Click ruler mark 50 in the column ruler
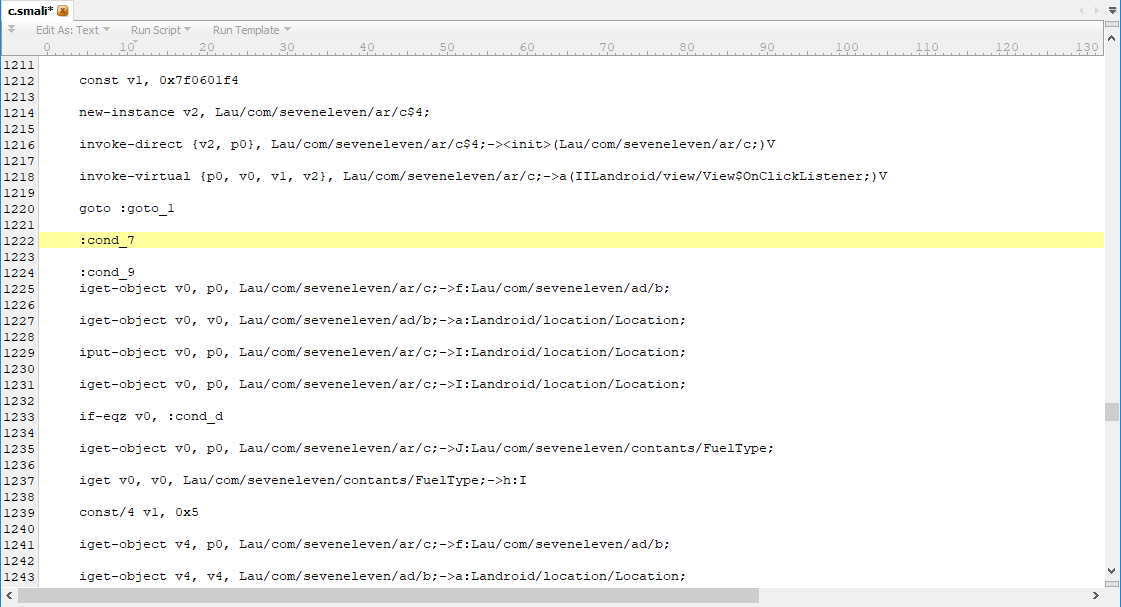The width and height of the screenshot is (1121, 607). [x=447, y=47]
